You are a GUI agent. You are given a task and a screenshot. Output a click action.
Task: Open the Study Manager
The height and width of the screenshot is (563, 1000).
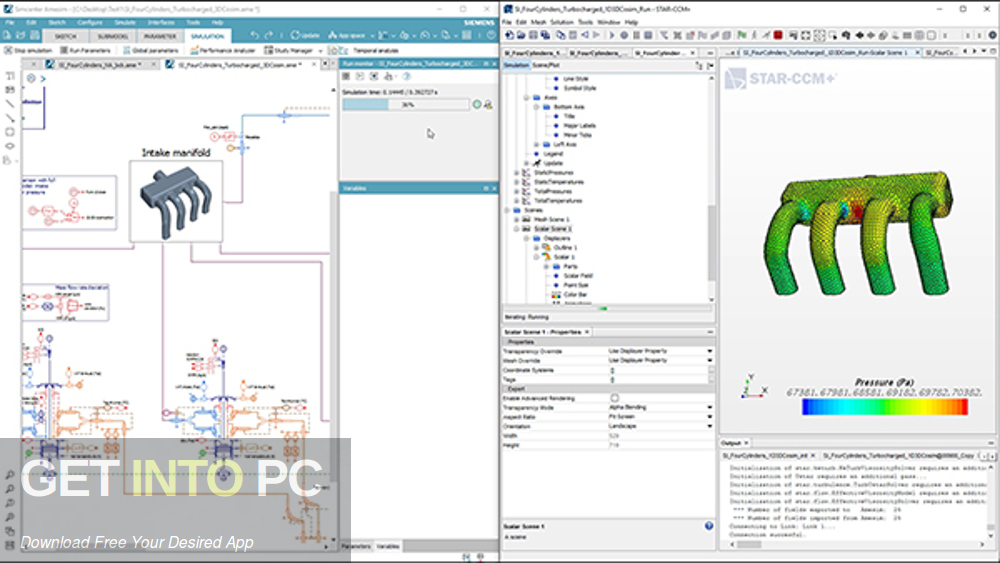click(289, 50)
